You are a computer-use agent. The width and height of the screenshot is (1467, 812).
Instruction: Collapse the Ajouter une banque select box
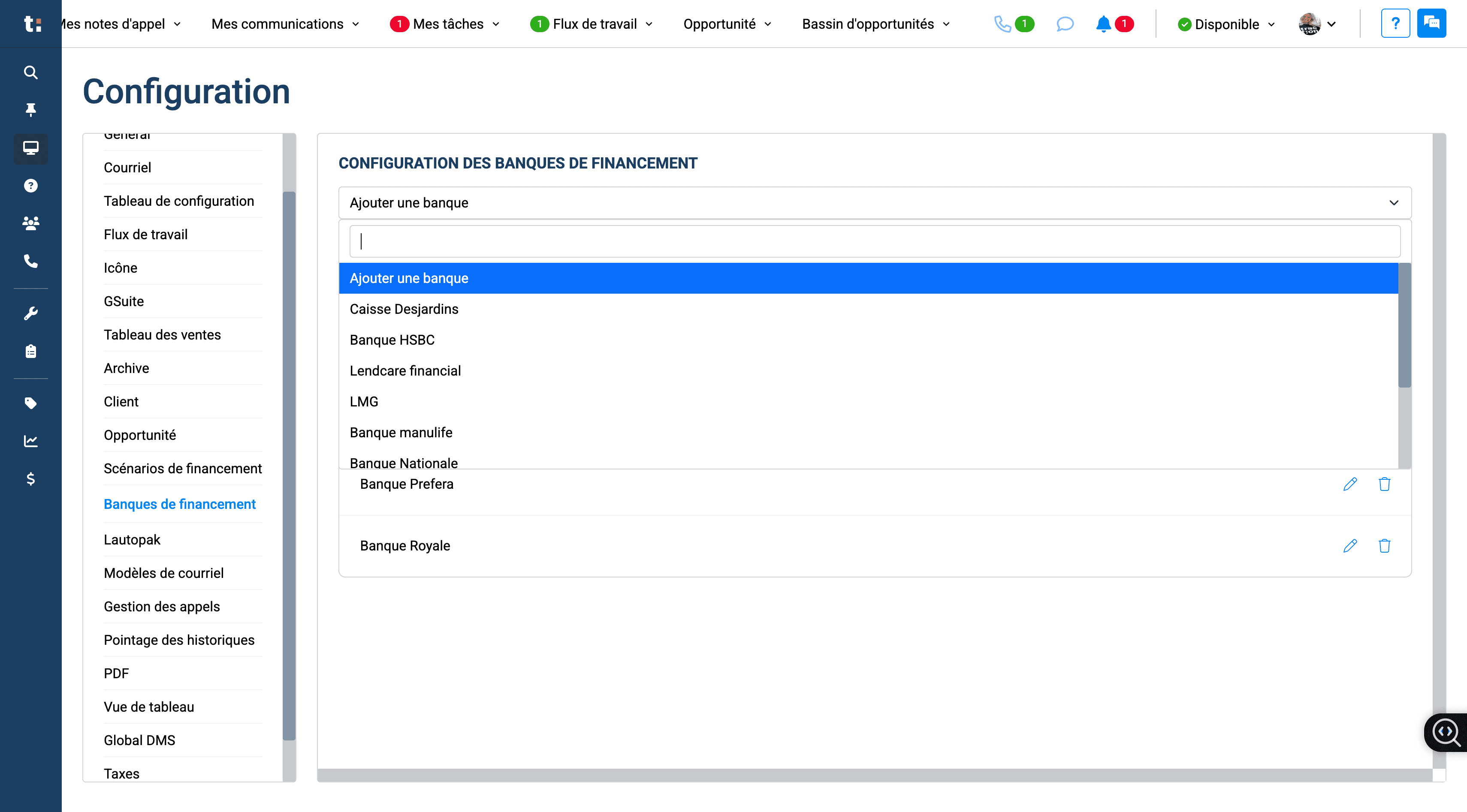[x=875, y=203]
